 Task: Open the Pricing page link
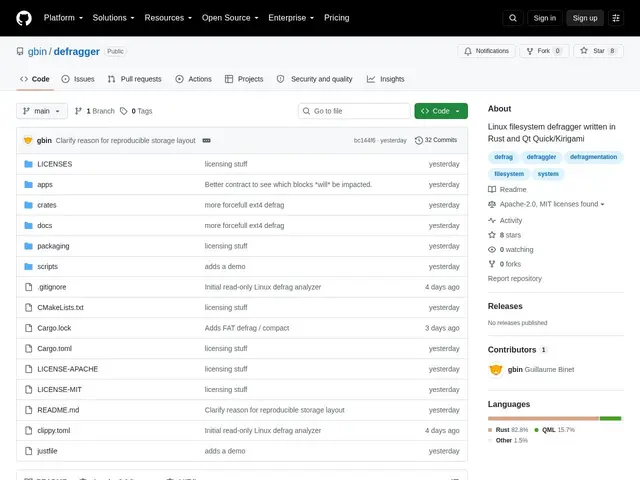tap(337, 18)
